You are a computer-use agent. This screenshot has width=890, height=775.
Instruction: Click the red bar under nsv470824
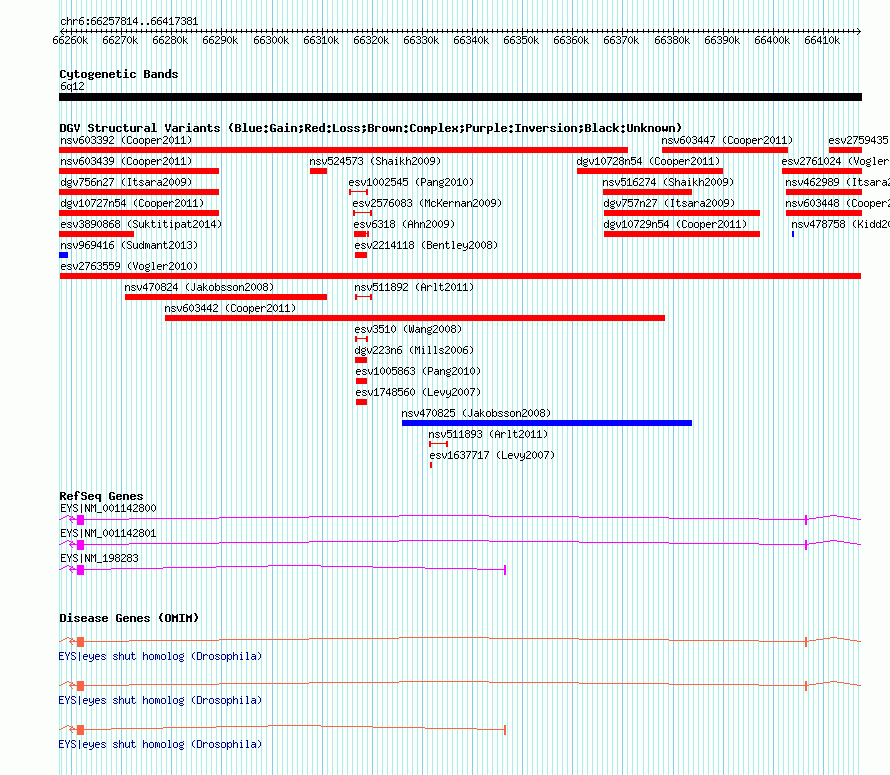tap(226, 298)
